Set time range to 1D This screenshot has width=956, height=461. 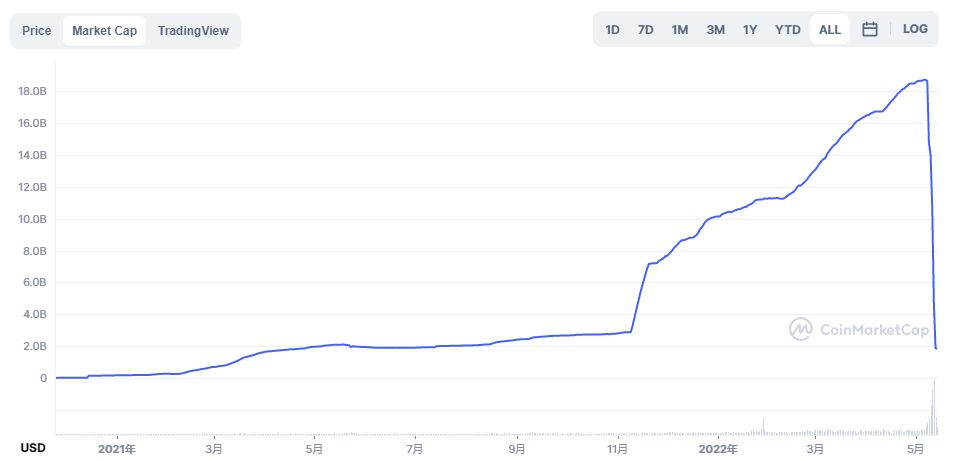[x=612, y=29]
